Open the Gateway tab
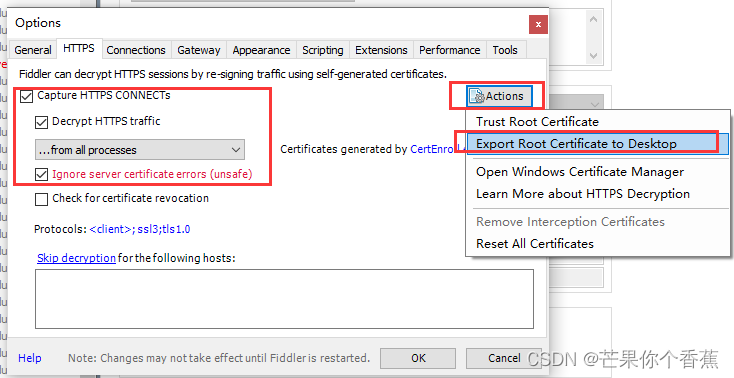 198,50
